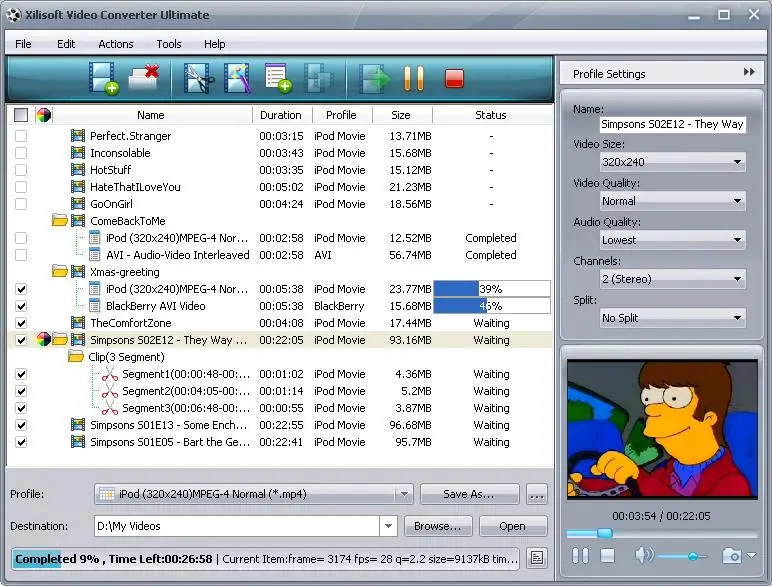Open the Video Size 320x240 dropdown

tap(673, 162)
